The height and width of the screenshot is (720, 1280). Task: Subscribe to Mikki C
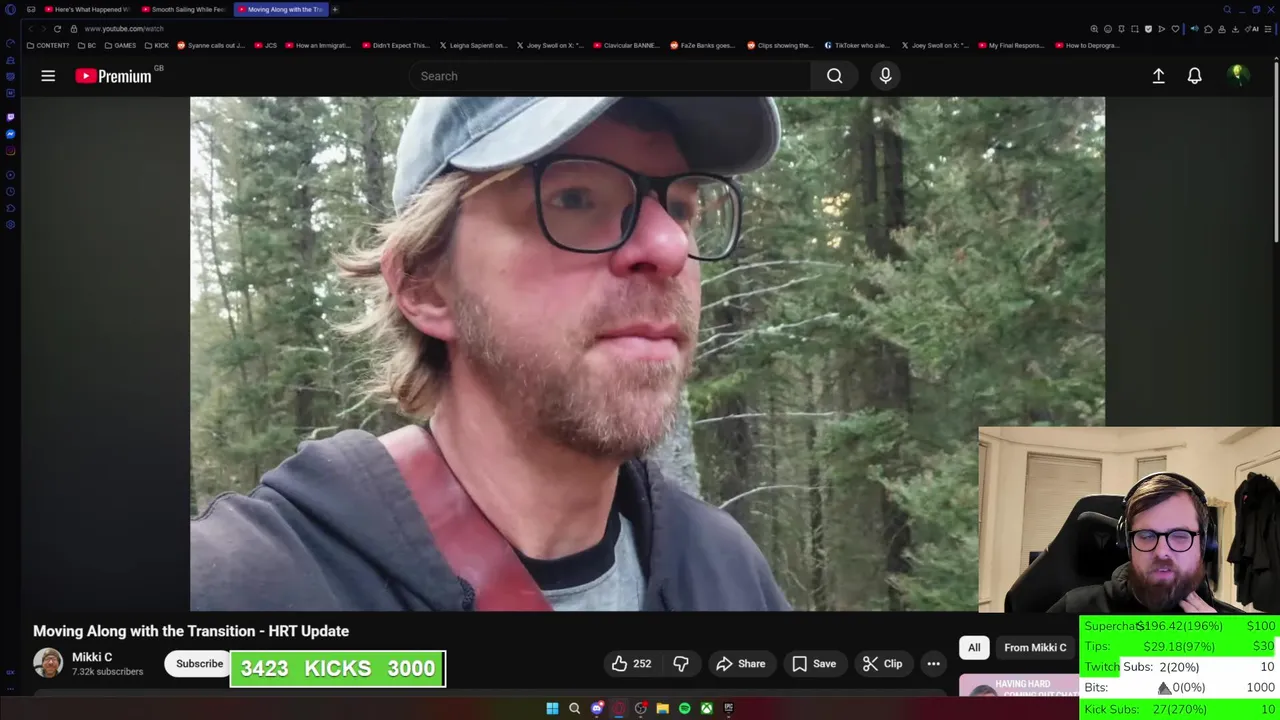point(199,664)
